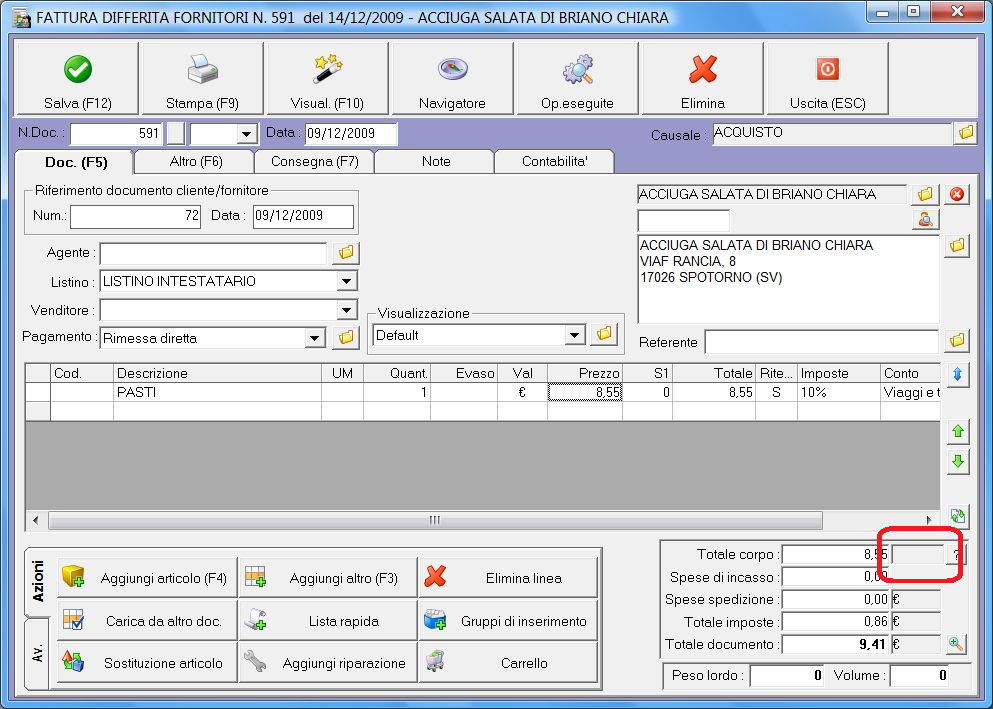This screenshot has width=993, height=709.
Task: Open the Agente lookup folder icon
Action: (x=346, y=253)
